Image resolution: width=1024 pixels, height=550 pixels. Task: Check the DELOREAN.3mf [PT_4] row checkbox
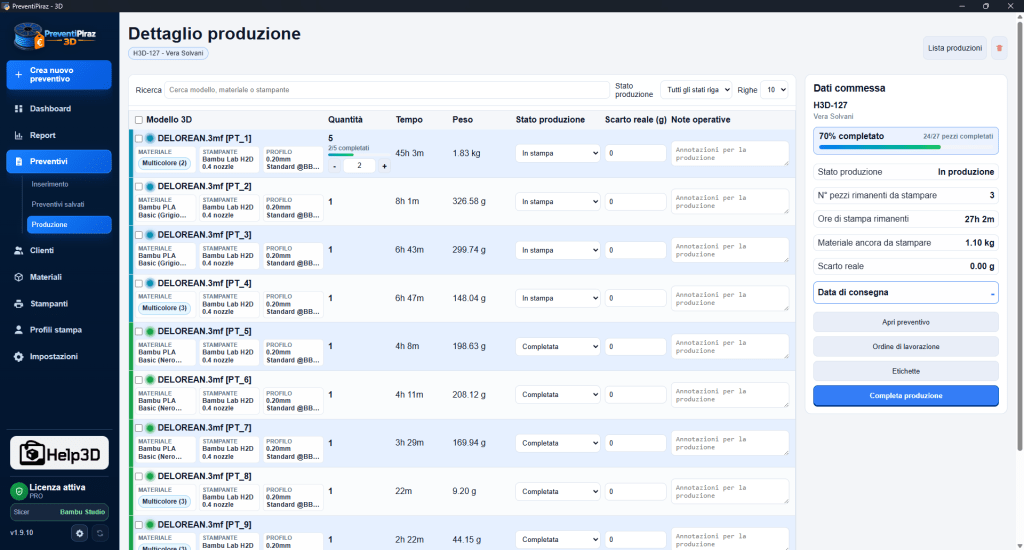click(x=138, y=283)
